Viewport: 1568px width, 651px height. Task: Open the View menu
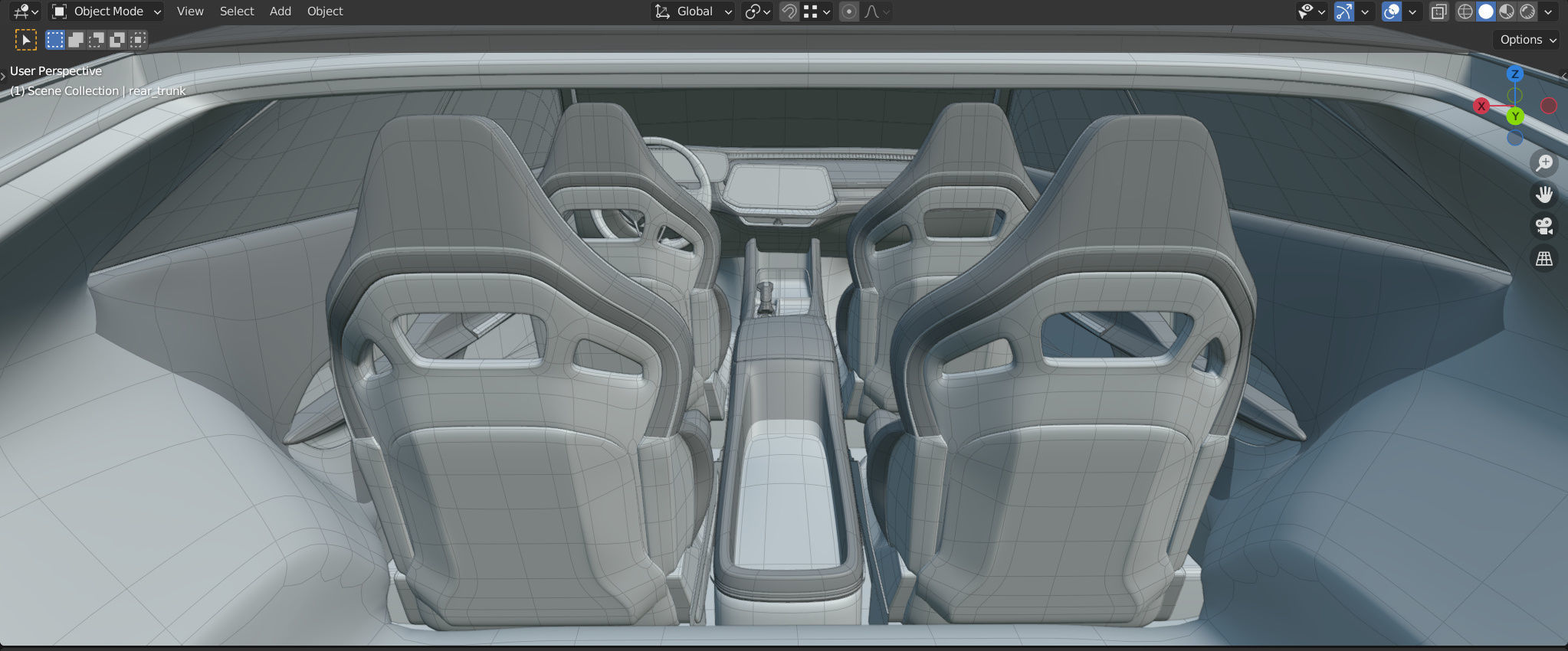[190, 11]
